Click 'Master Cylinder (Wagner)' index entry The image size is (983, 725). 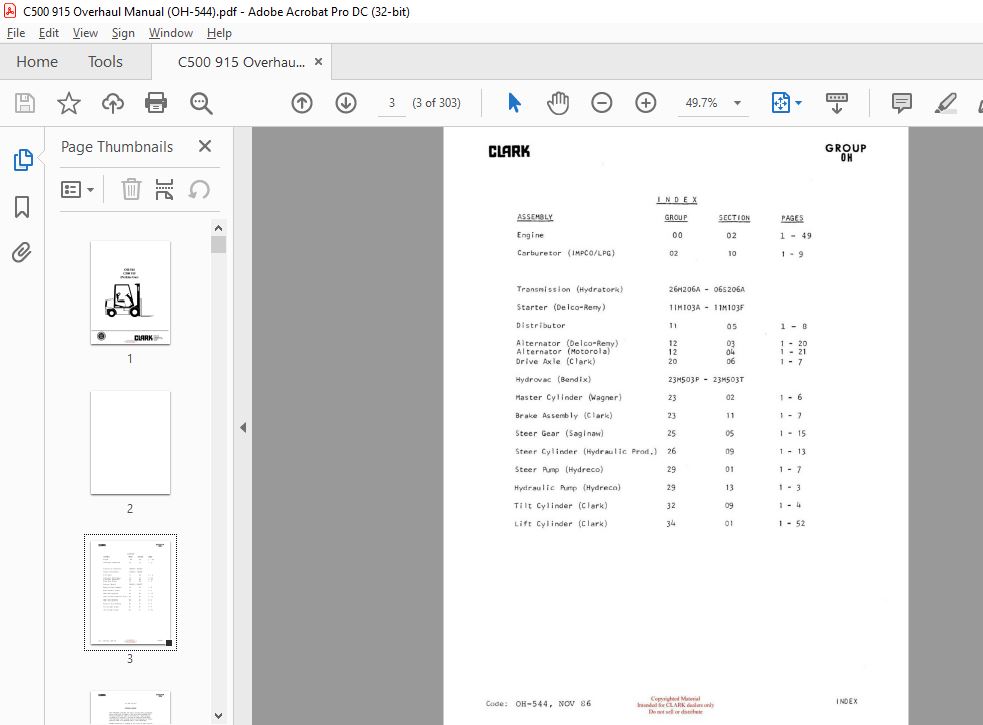568,398
